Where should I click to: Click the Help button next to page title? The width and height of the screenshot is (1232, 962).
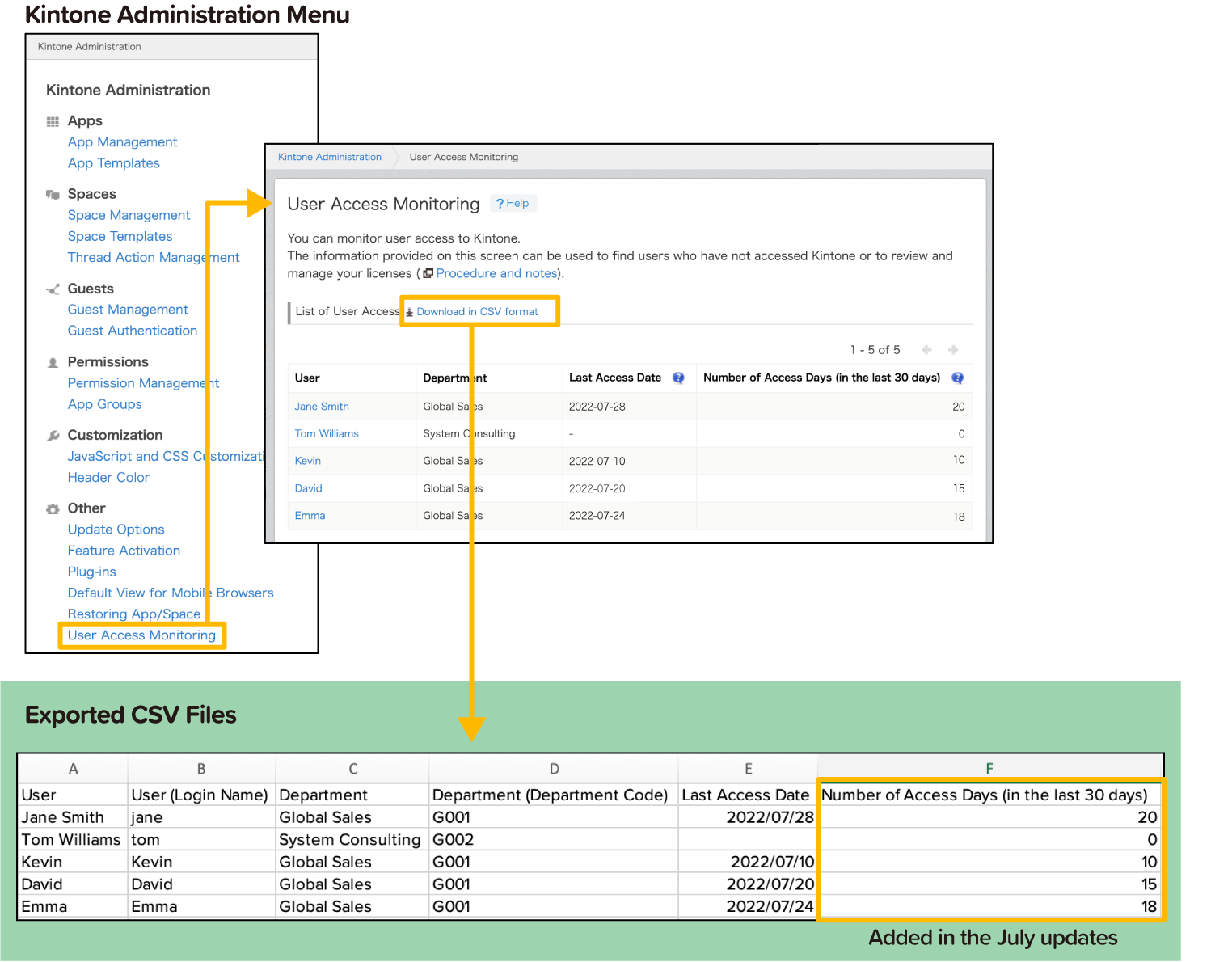[513, 204]
